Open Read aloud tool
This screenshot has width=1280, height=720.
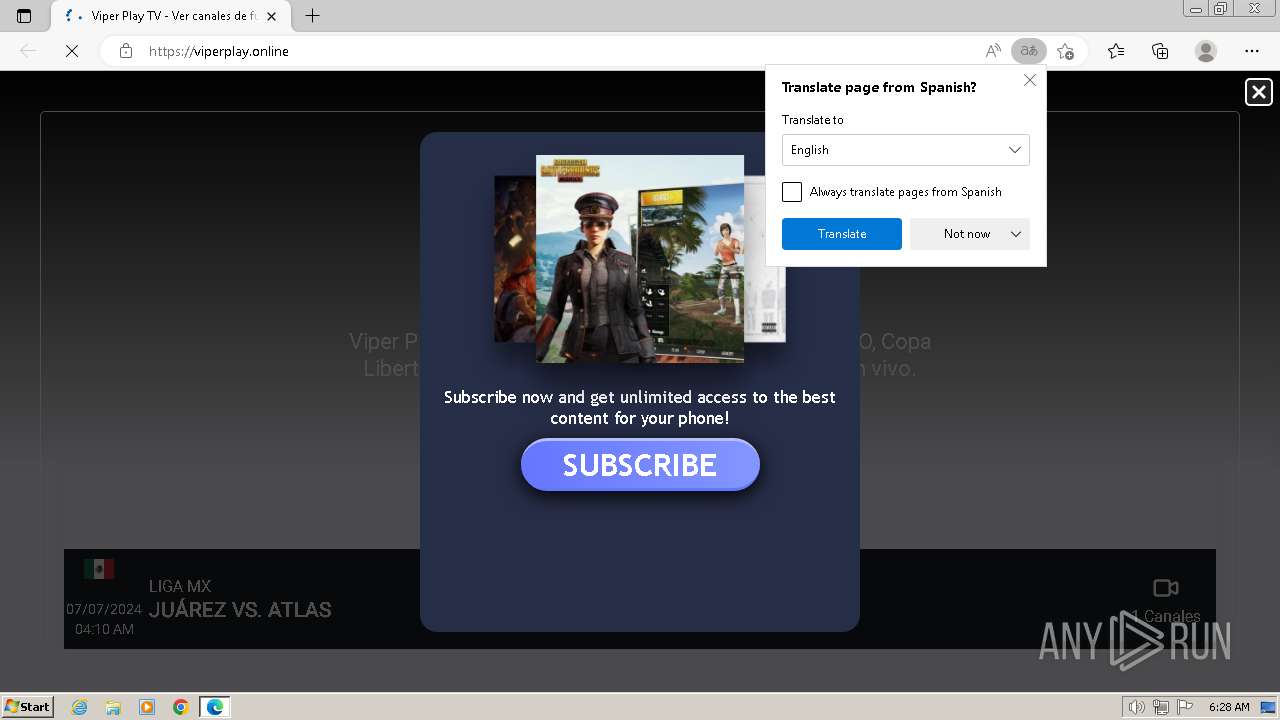pos(993,51)
